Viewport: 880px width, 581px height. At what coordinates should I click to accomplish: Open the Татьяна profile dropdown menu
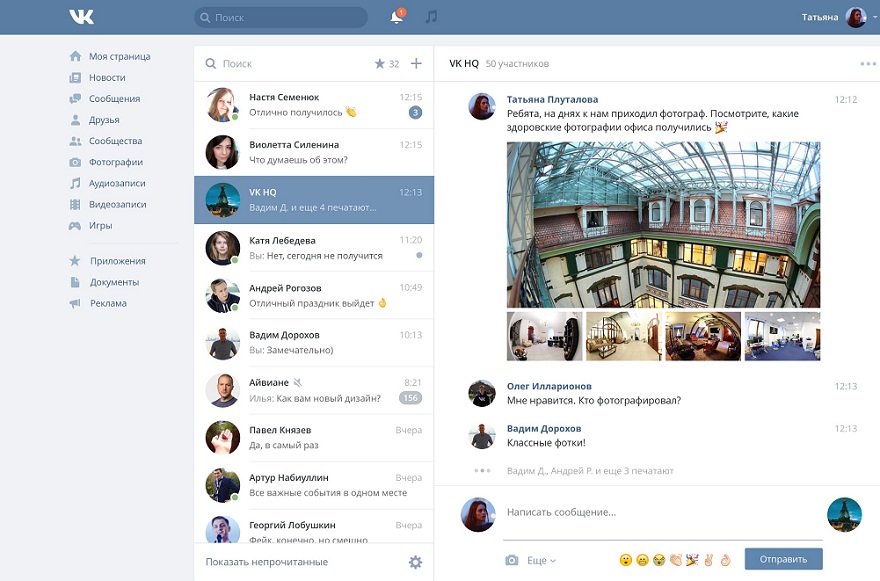point(839,17)
